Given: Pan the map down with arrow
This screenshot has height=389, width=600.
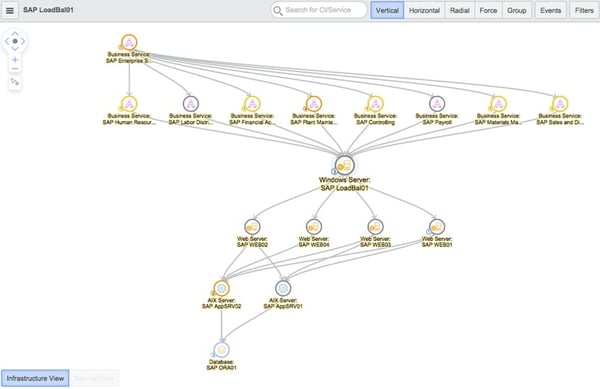Looking at the screenshot, I should tap(15, 49).
